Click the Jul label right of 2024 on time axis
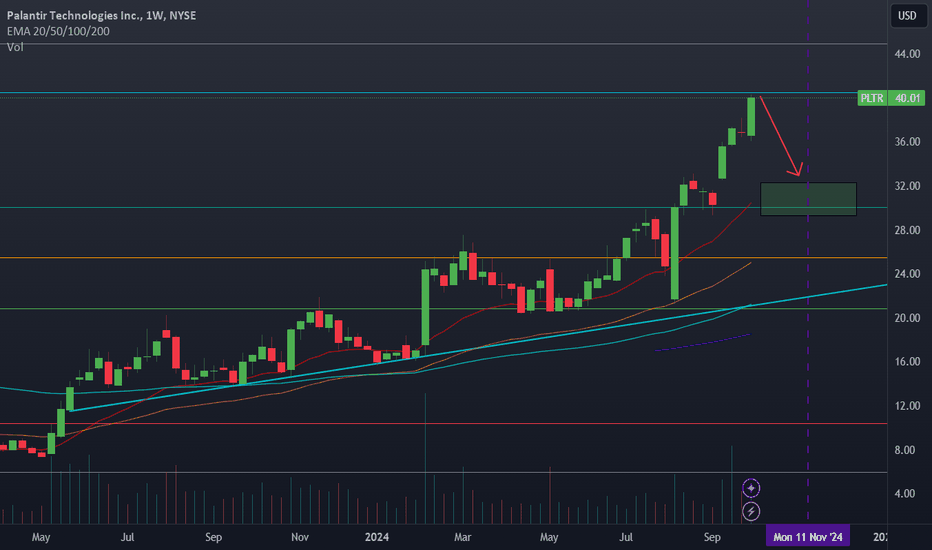 point(626,537)
